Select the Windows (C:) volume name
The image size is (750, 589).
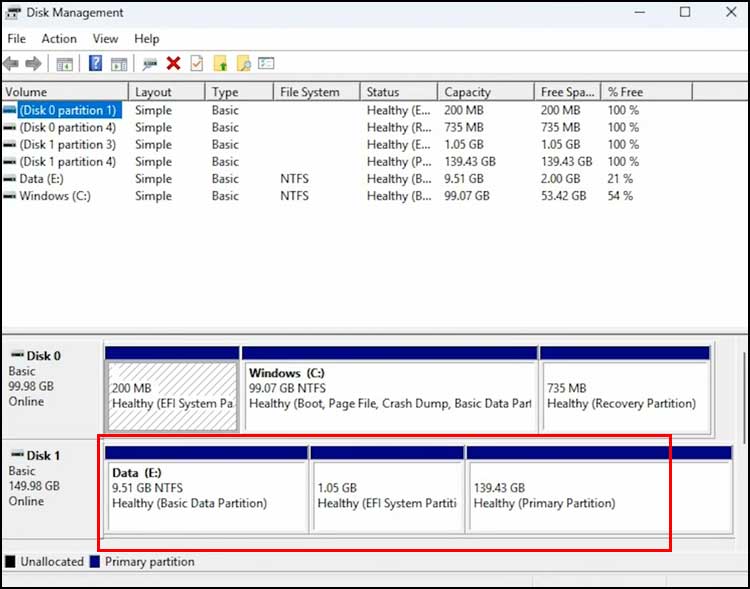click(x=55, y=196)
